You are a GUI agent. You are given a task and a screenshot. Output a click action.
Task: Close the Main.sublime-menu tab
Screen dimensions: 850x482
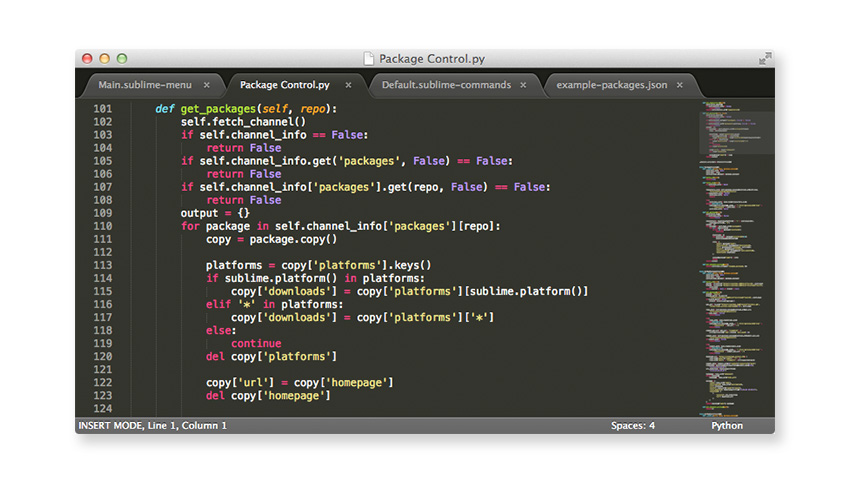[x=207, y=85]
